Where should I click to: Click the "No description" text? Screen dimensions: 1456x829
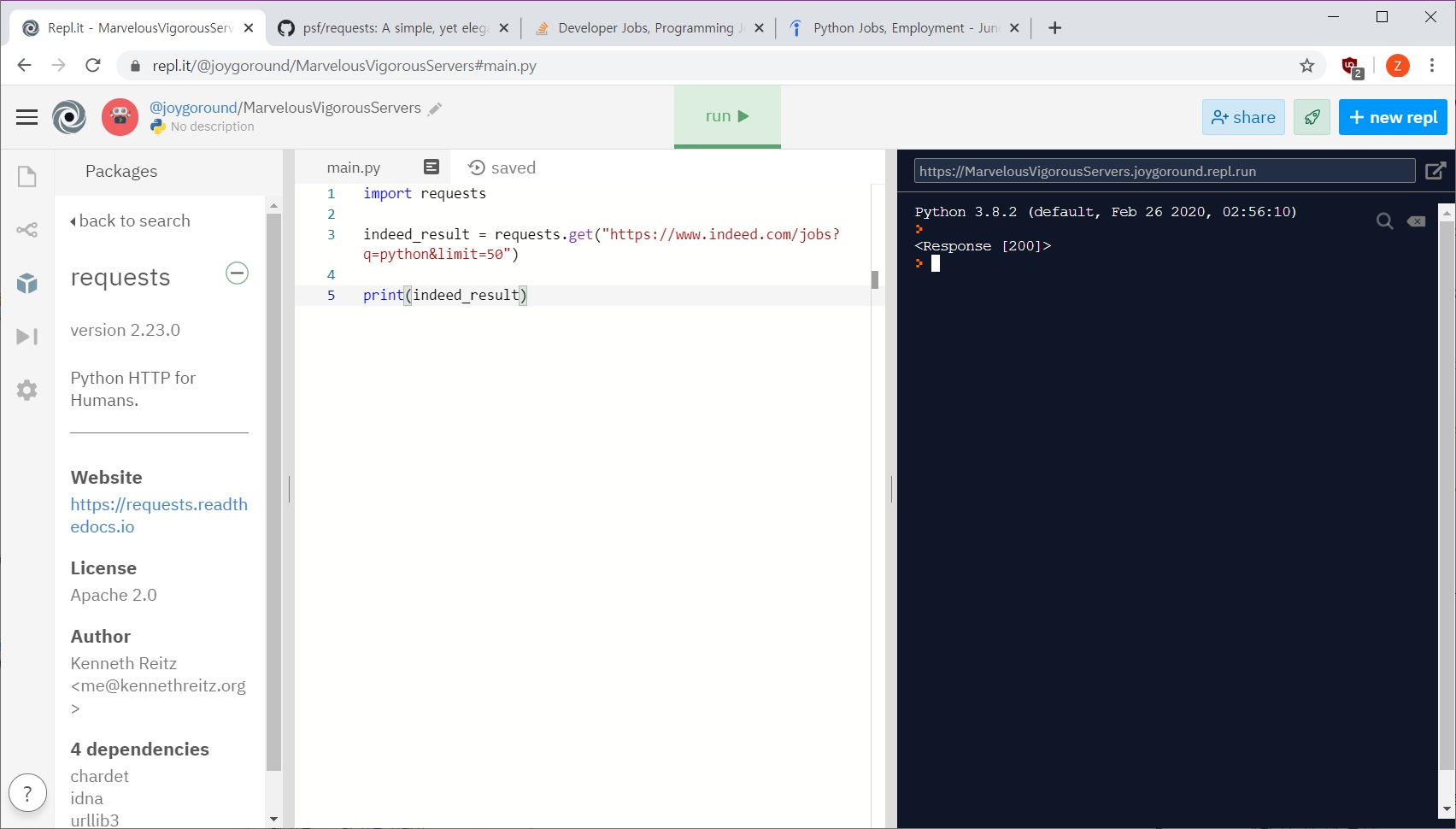tap(213, 126)
